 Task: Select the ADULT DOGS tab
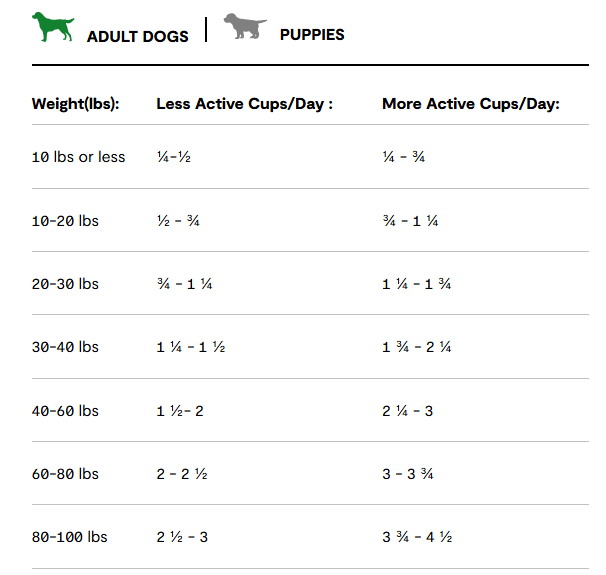pos(137,36)
